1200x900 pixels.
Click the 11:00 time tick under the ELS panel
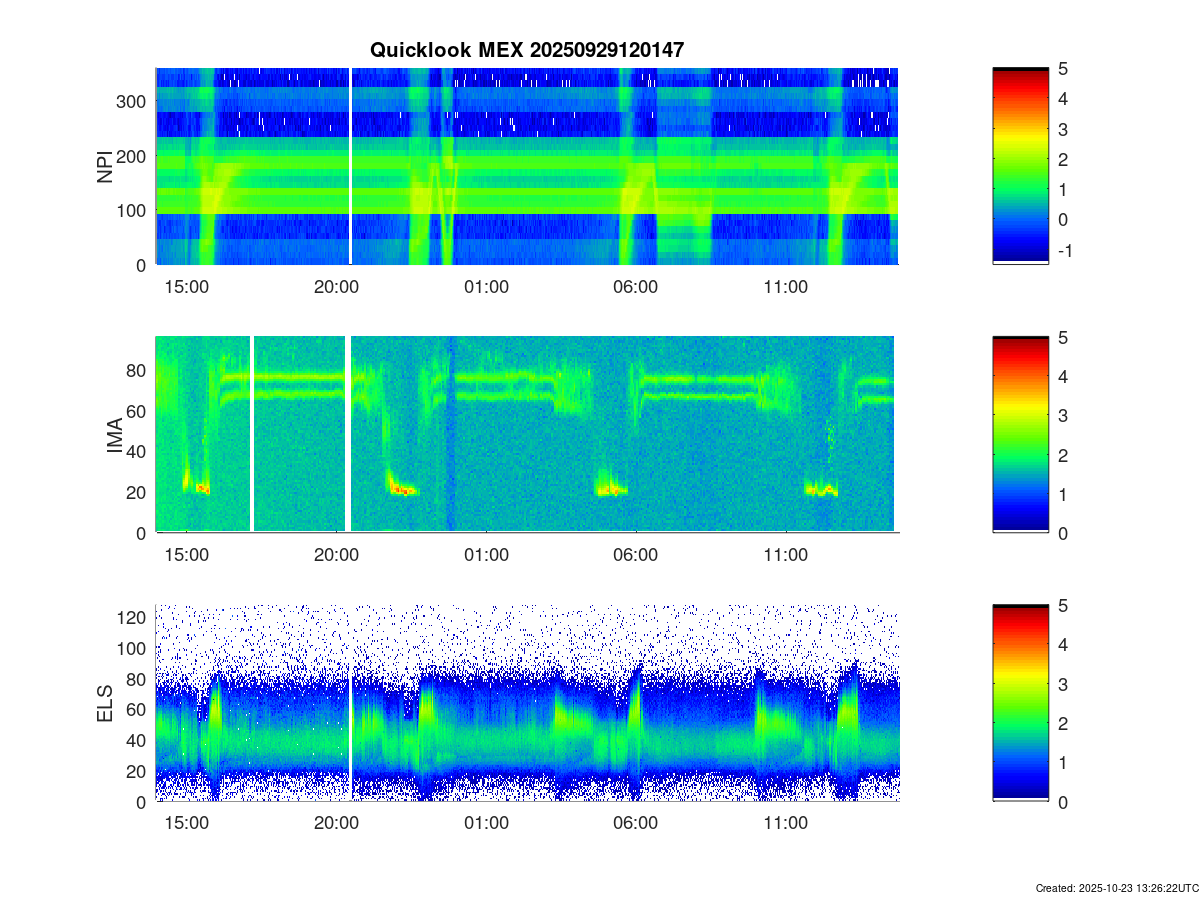click(786, 824)
